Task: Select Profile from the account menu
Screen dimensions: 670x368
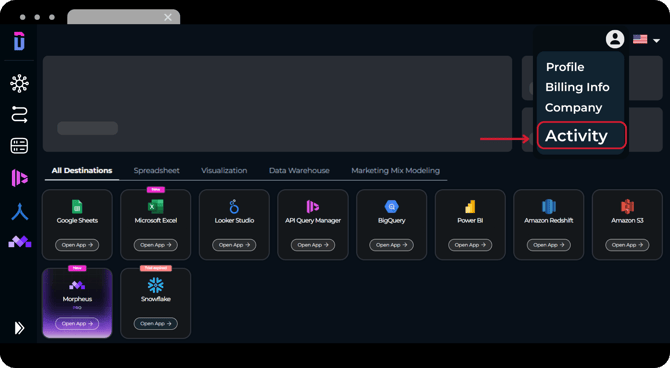Action: 565,67
